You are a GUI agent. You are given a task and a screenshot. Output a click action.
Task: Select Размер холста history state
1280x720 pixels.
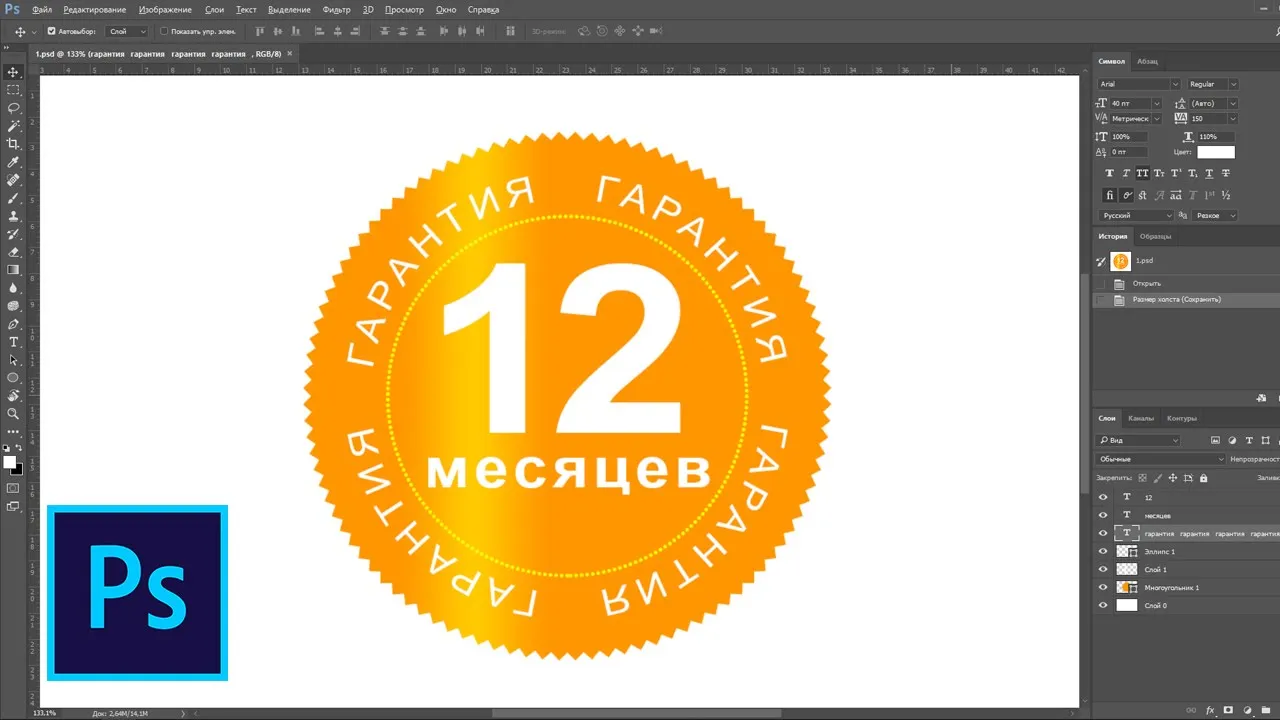(x=1187, y=299)
